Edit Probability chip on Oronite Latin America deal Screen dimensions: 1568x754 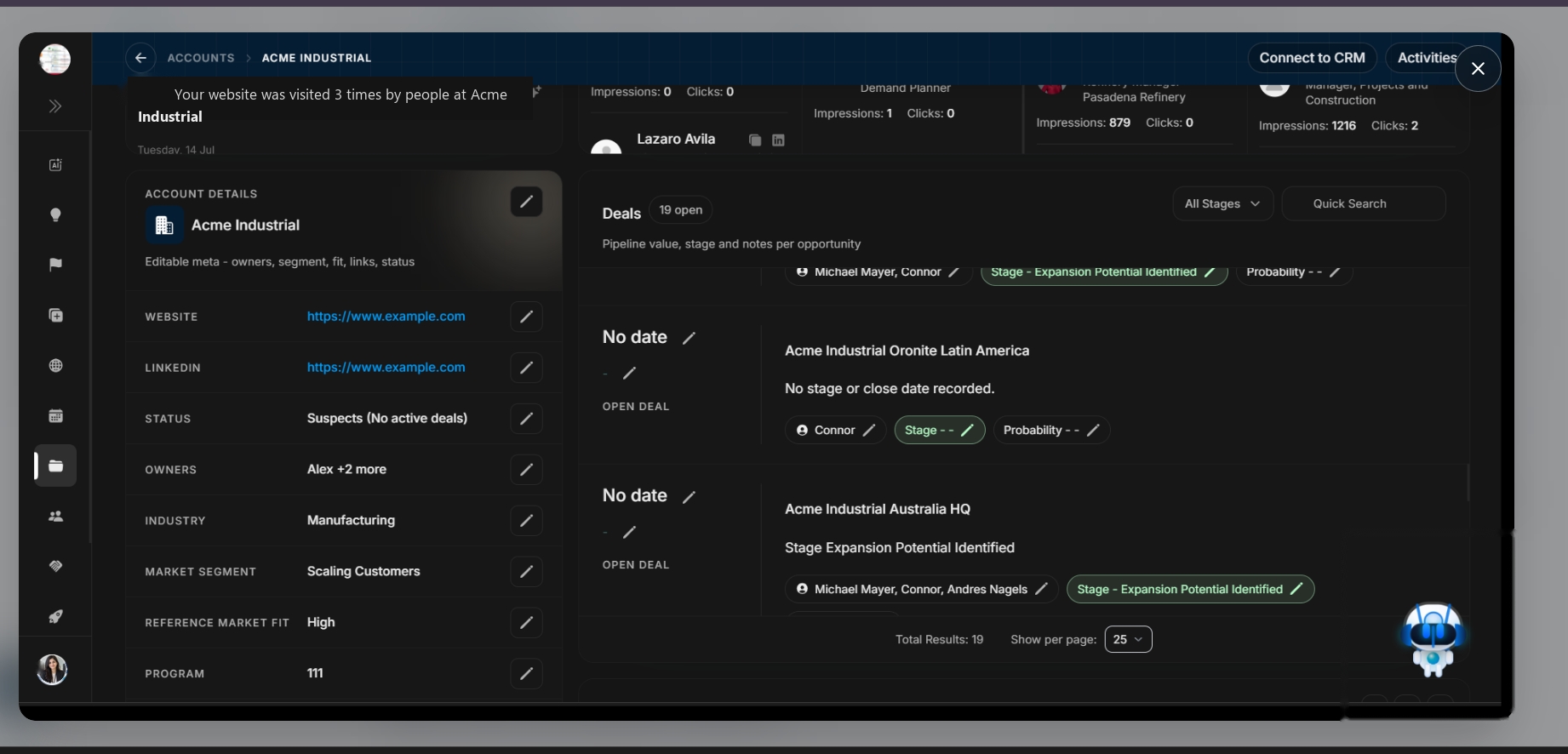tap(1052, 431)
